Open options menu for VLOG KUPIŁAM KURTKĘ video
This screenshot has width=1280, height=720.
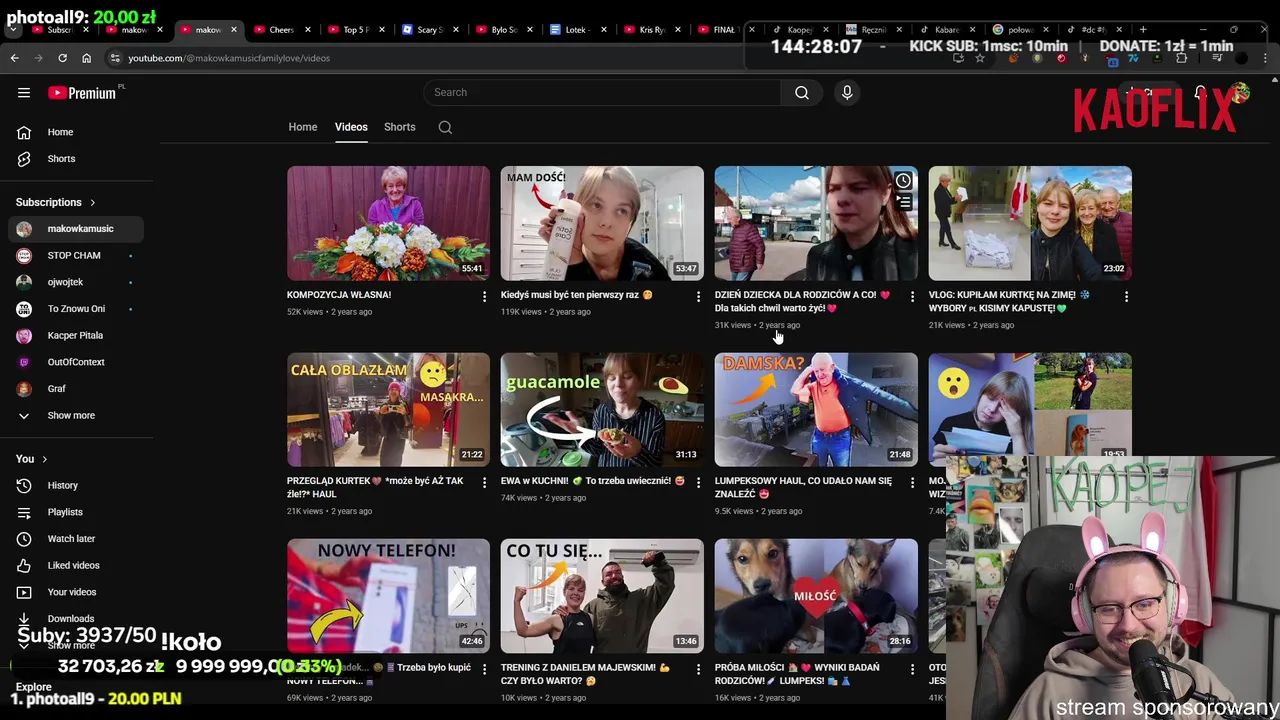(1126, 297)
